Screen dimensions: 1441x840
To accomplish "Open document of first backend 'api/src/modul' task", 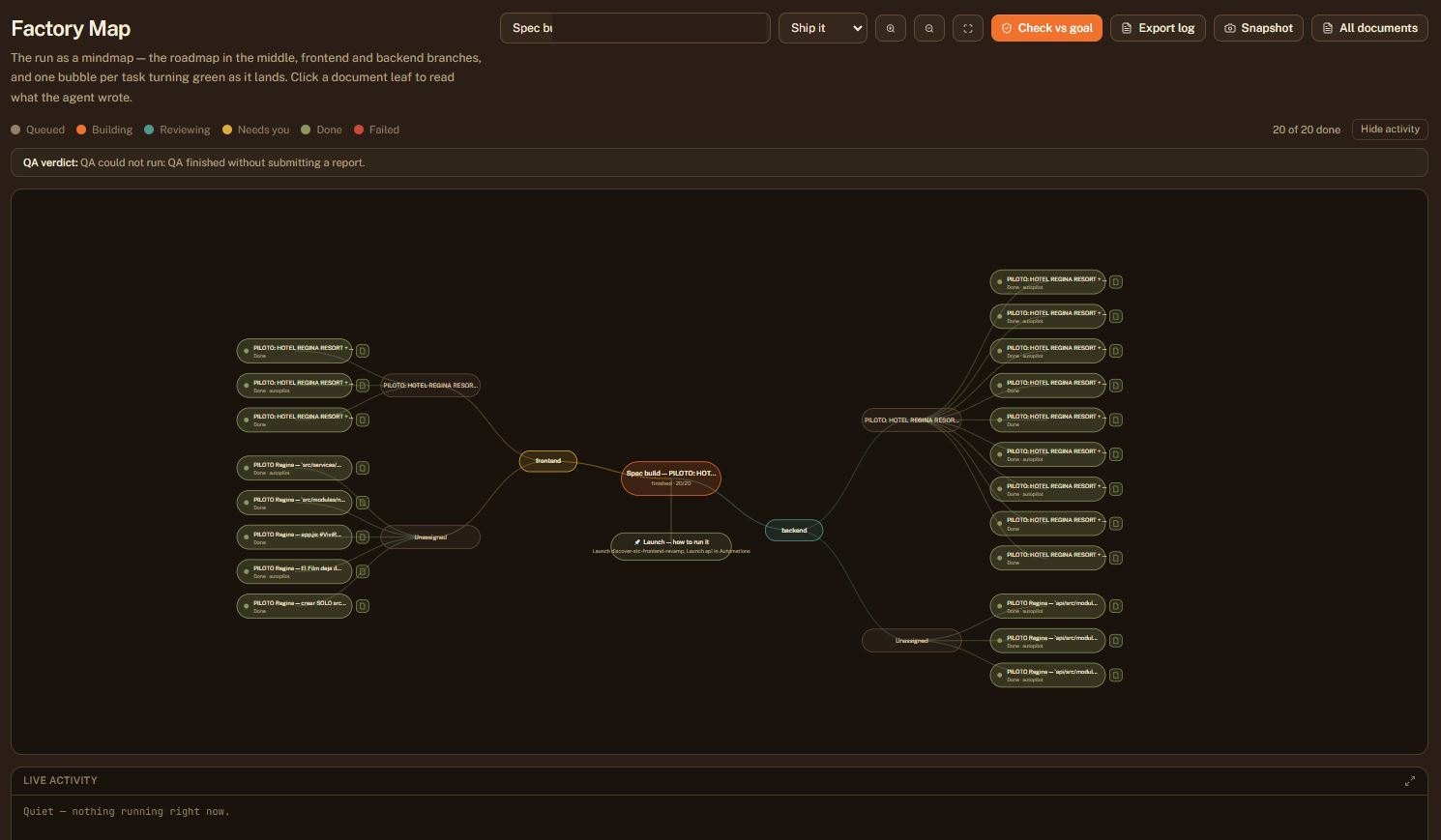I will click(1116, 606).
